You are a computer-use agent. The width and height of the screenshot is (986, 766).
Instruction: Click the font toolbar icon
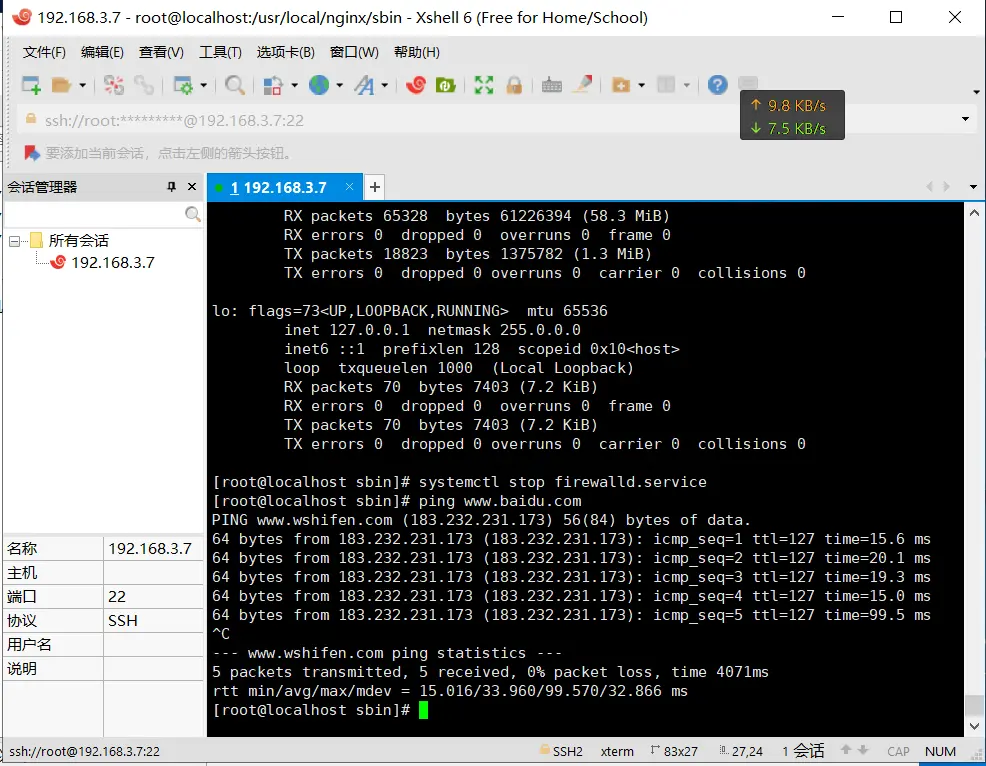pyautogui.click(x=364, y=85)
